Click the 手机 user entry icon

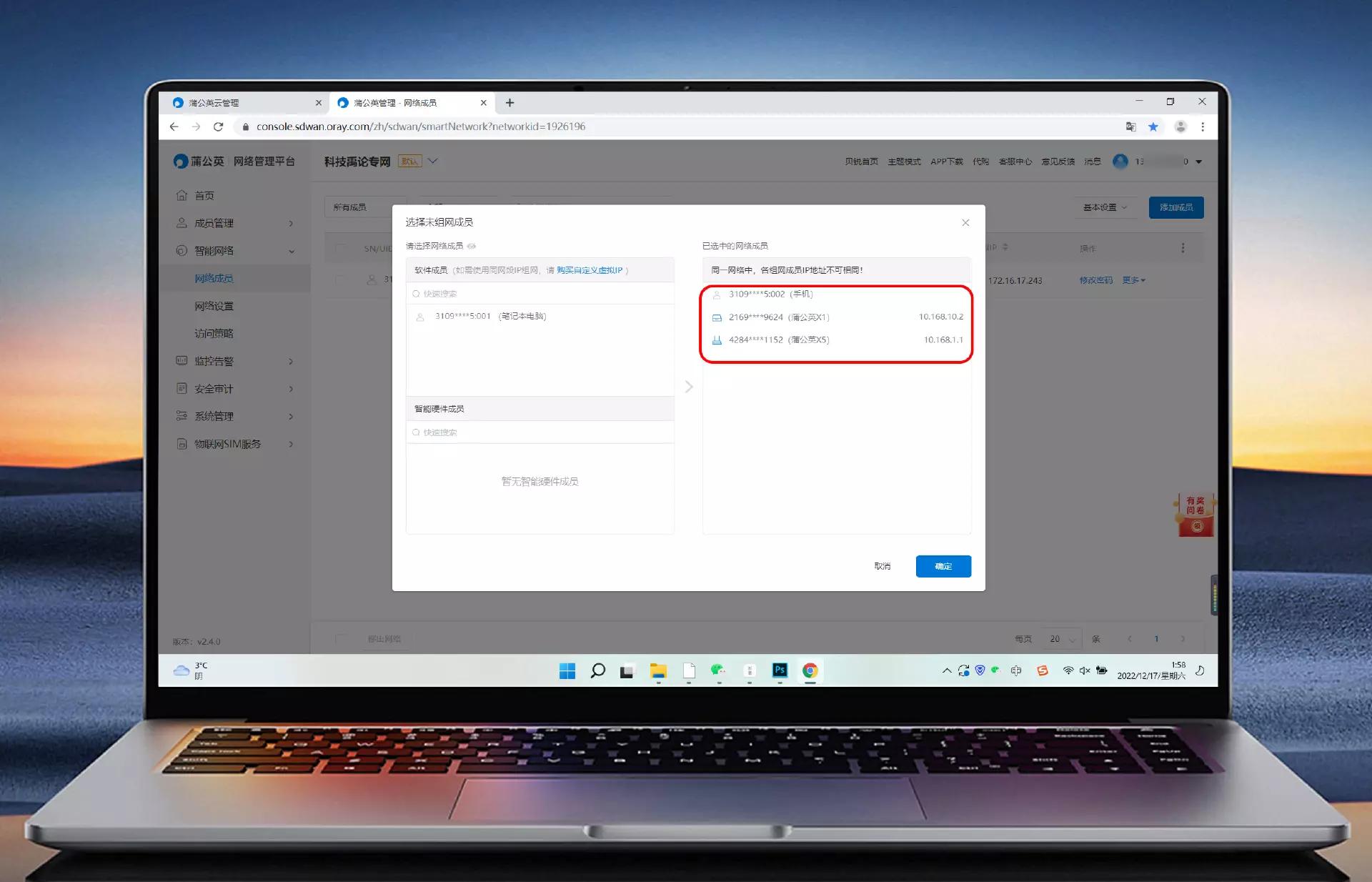(x=717, y=294)
